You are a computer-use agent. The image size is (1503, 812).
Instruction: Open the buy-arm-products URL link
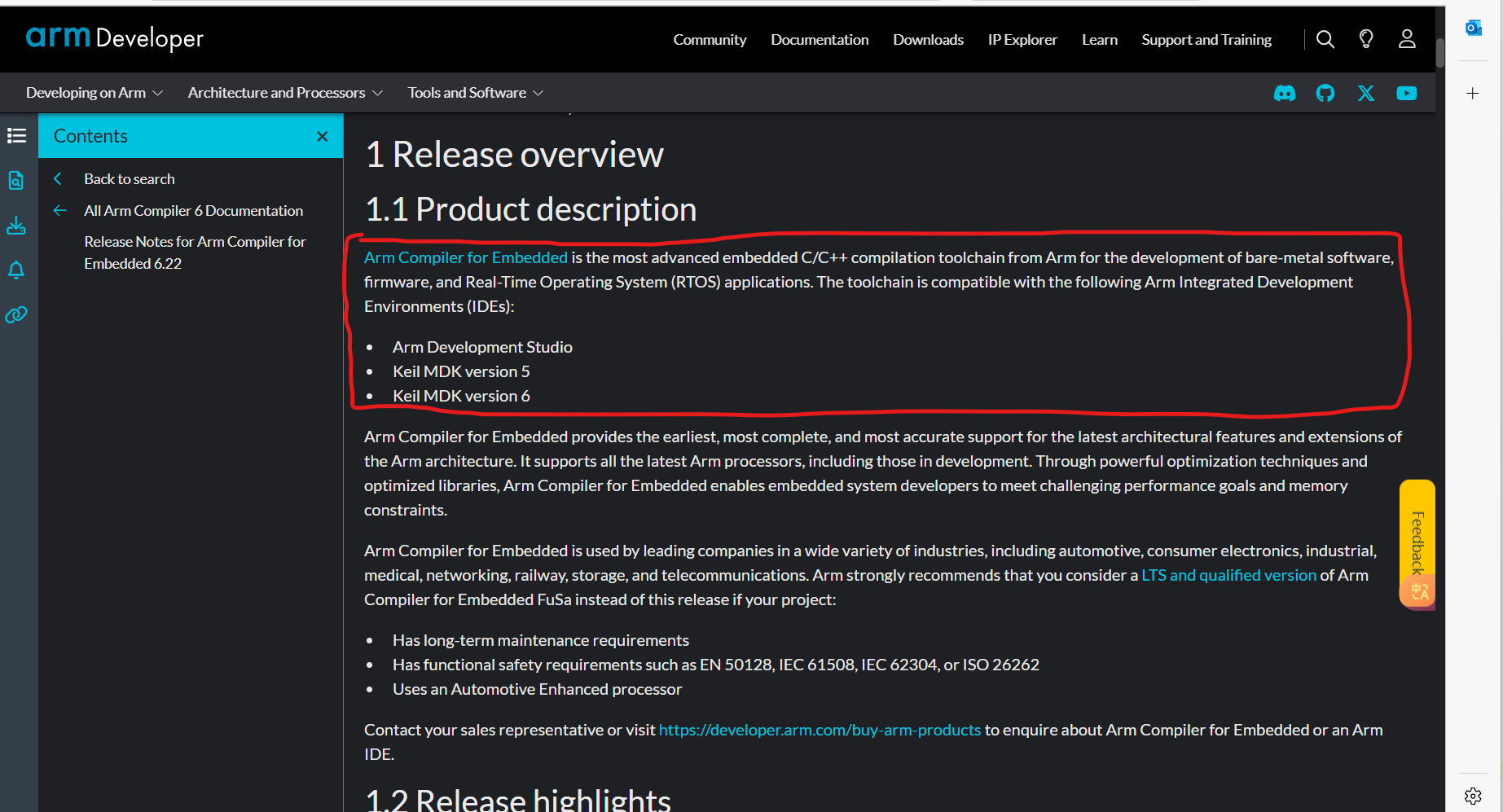click(x=820, y=730)
